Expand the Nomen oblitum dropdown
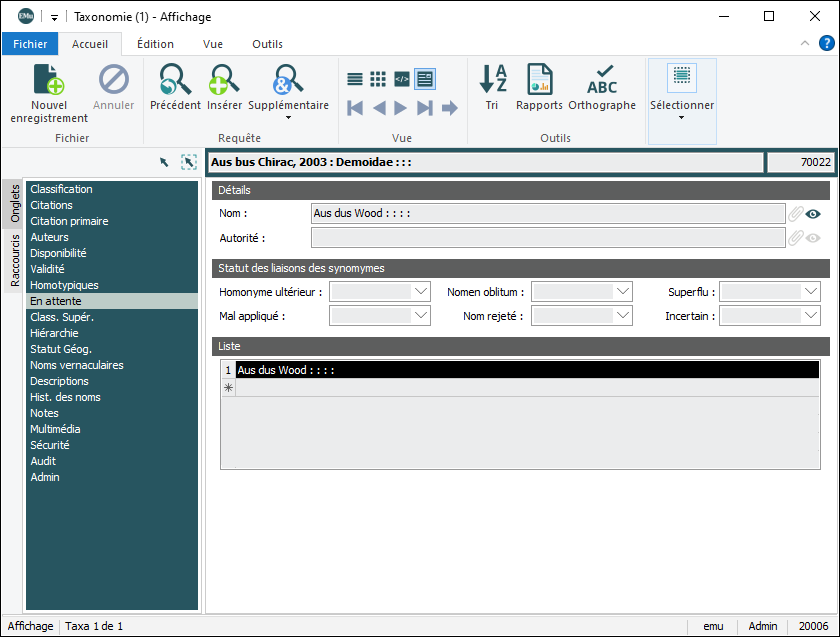The height and width of the screenshot is (637, 840). 623,292
